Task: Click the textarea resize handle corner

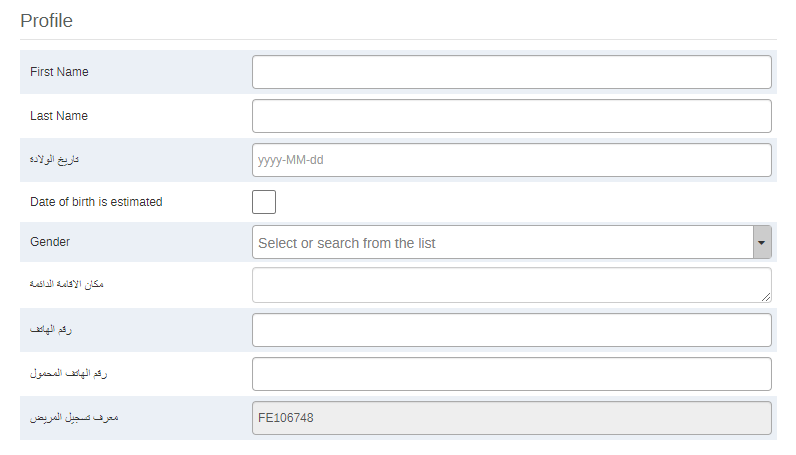Action: [x=766, y=297]
